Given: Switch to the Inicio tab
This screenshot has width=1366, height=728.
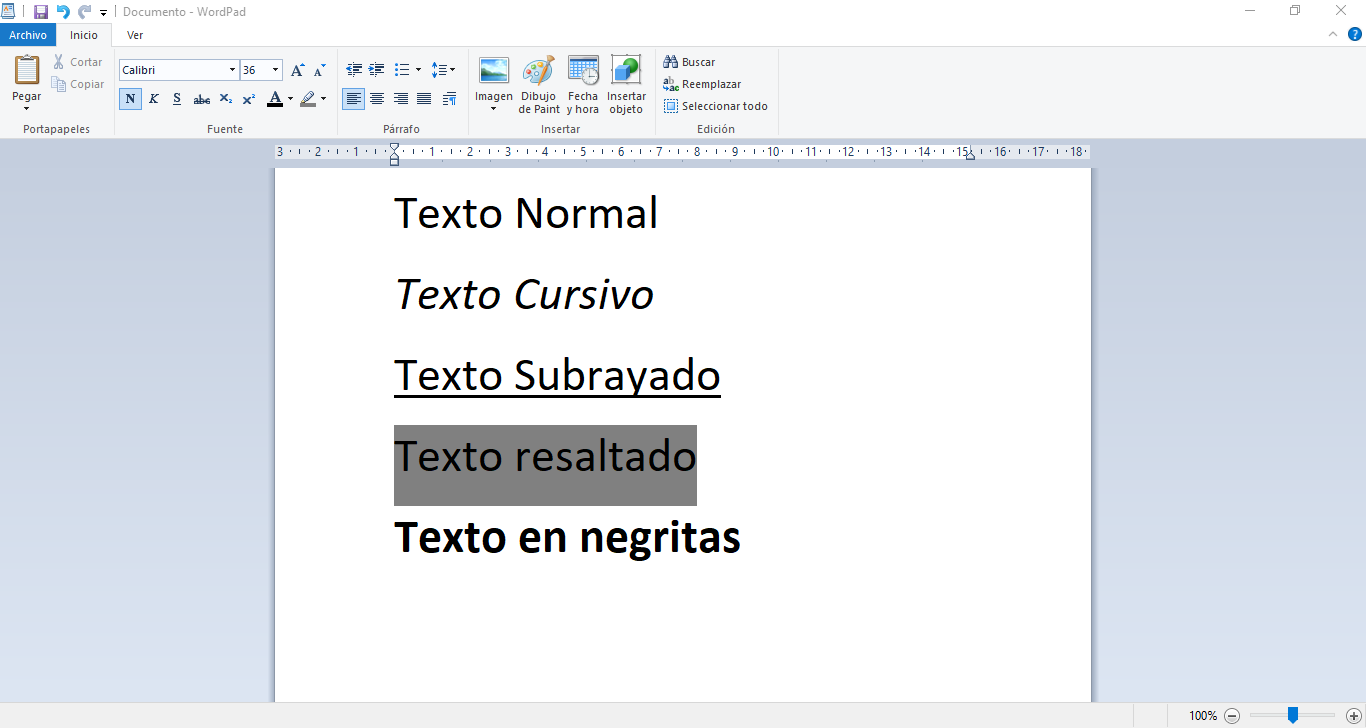Looking at the screenshot, I should pyautogui.click(x=84, y=35).
